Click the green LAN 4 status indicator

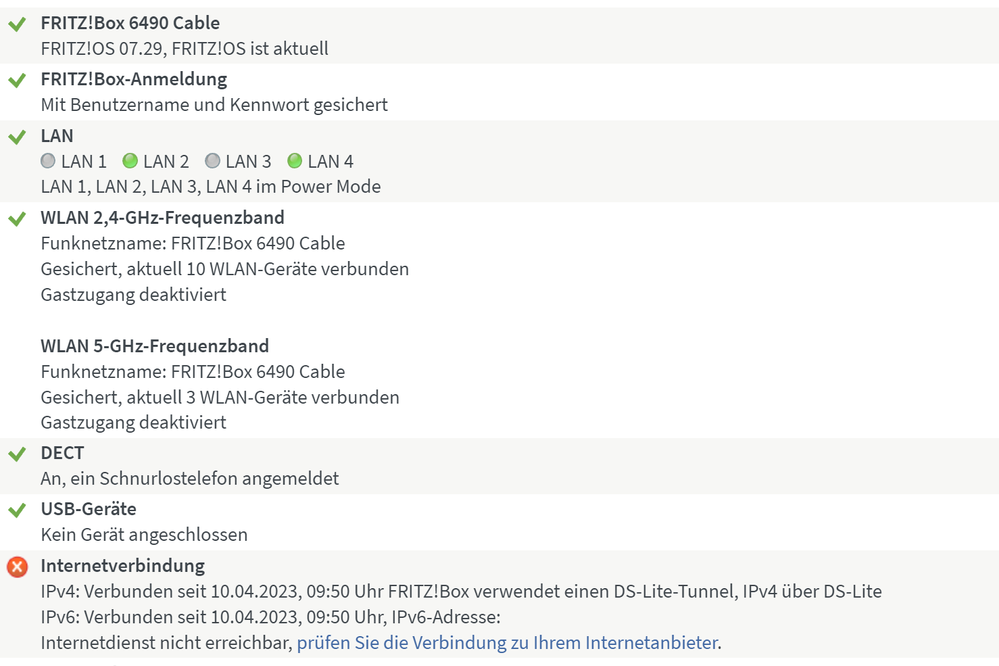[294, 161]
